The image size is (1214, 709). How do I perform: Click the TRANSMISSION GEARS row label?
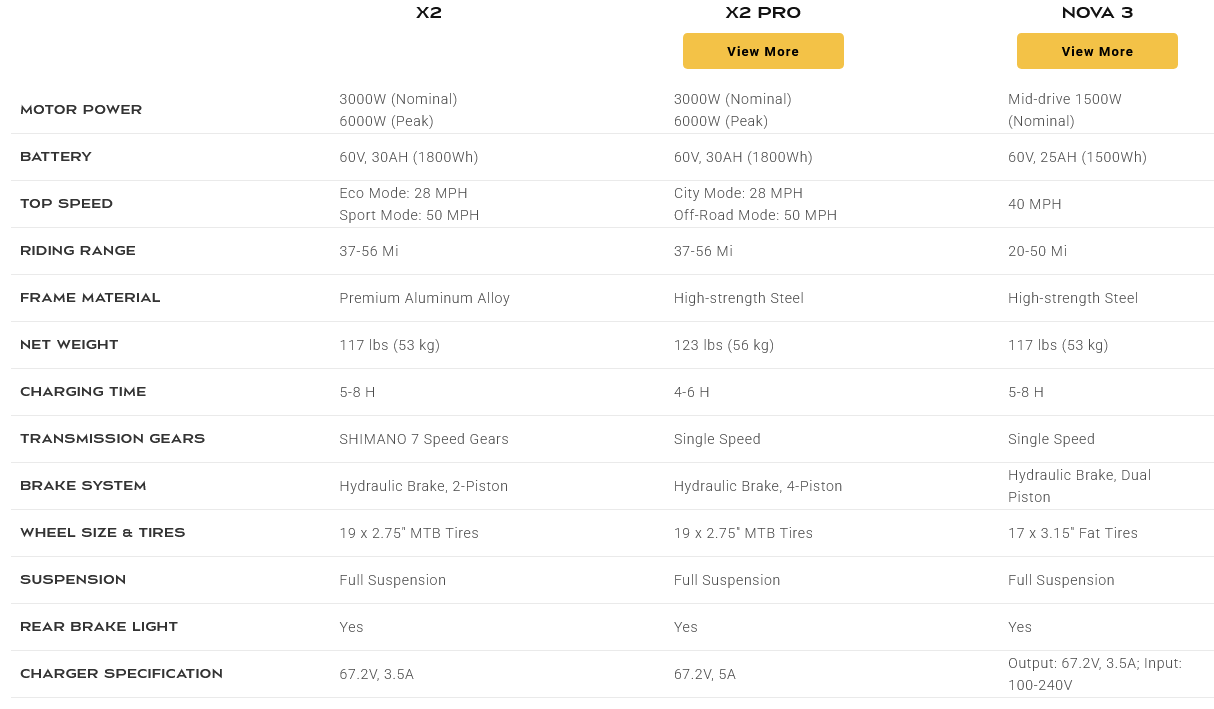(x=112, y=439)
